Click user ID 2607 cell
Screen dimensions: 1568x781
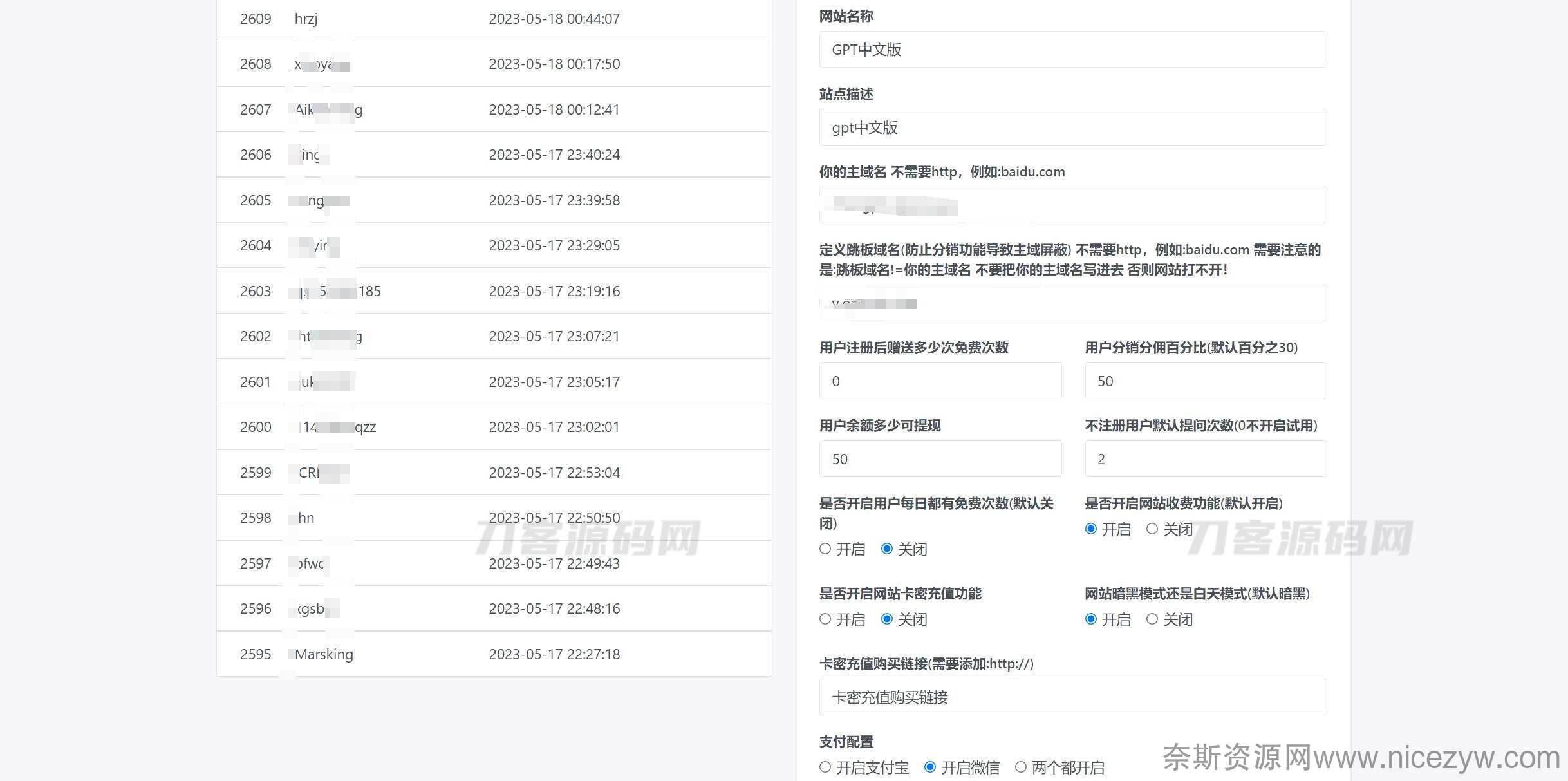[256, 109]
